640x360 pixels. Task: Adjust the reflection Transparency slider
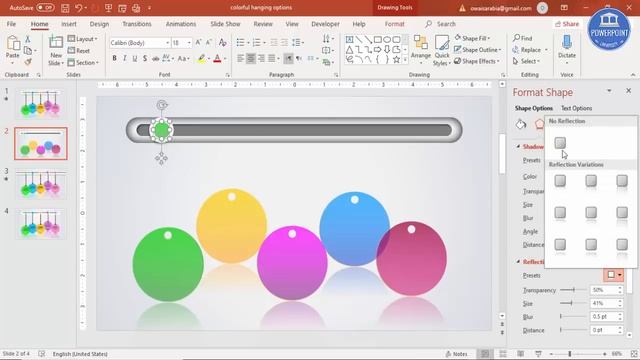[573, 290]
